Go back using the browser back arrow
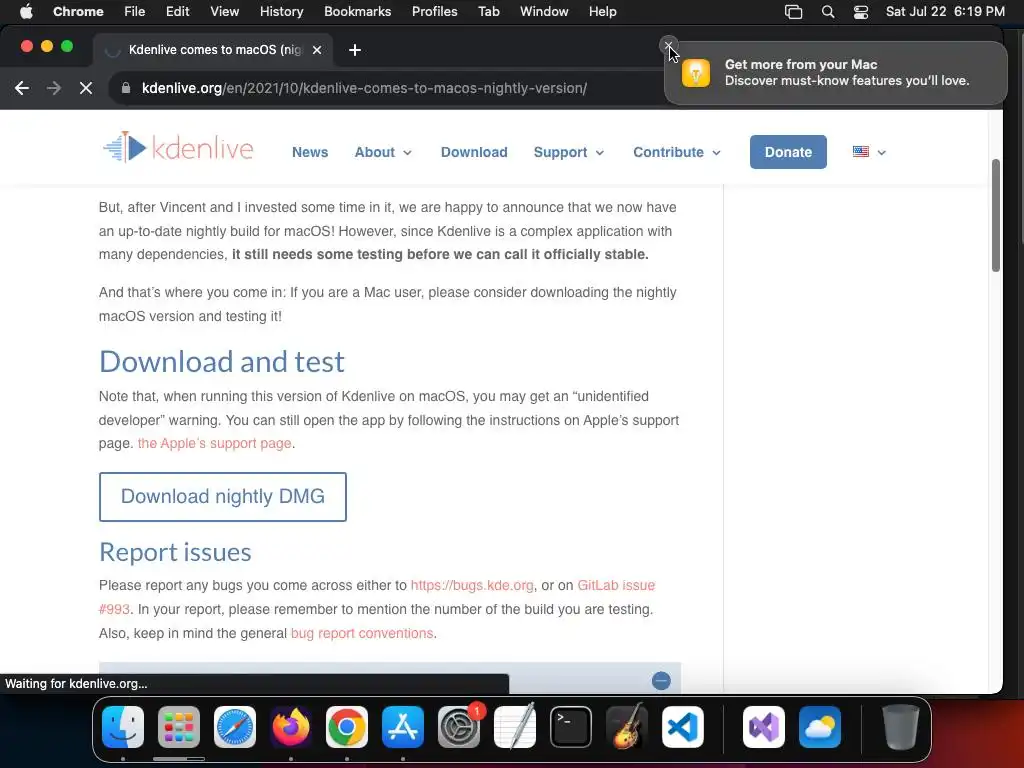 coord(22,88)
